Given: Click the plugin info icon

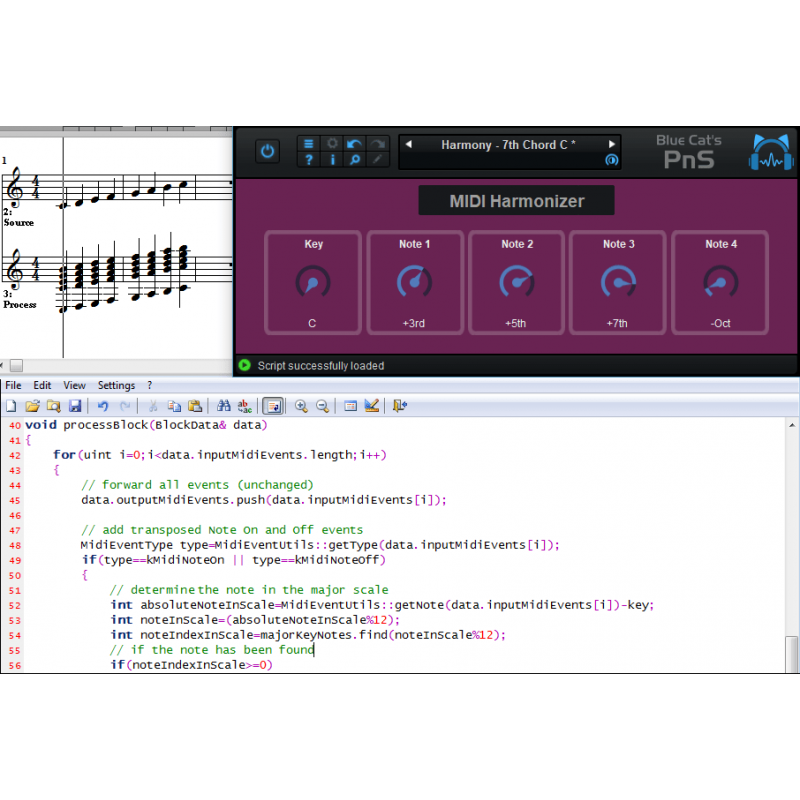Looking at the screenshot, I should (x=333, y=160).
